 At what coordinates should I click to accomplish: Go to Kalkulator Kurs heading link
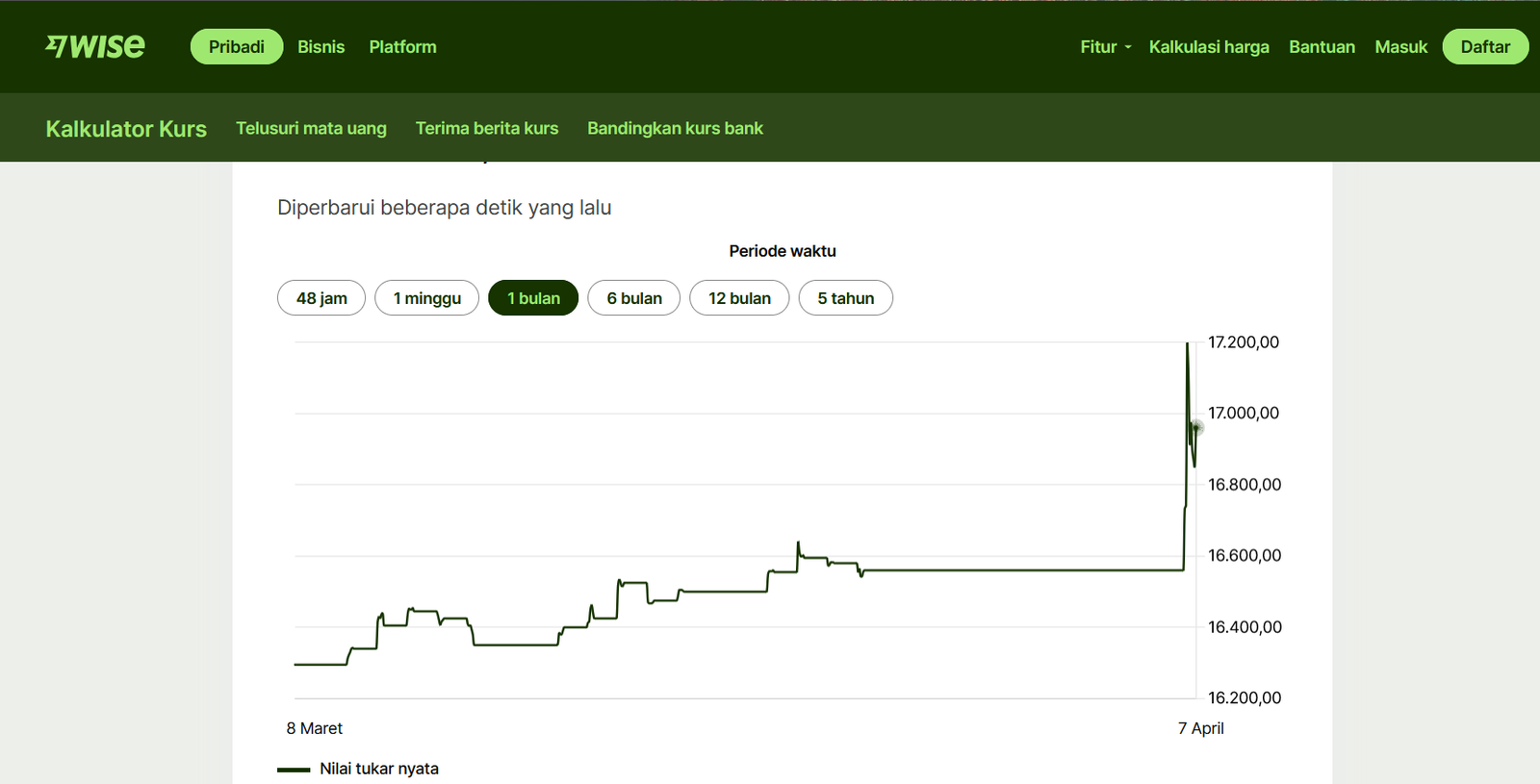(x=126, y=129)
